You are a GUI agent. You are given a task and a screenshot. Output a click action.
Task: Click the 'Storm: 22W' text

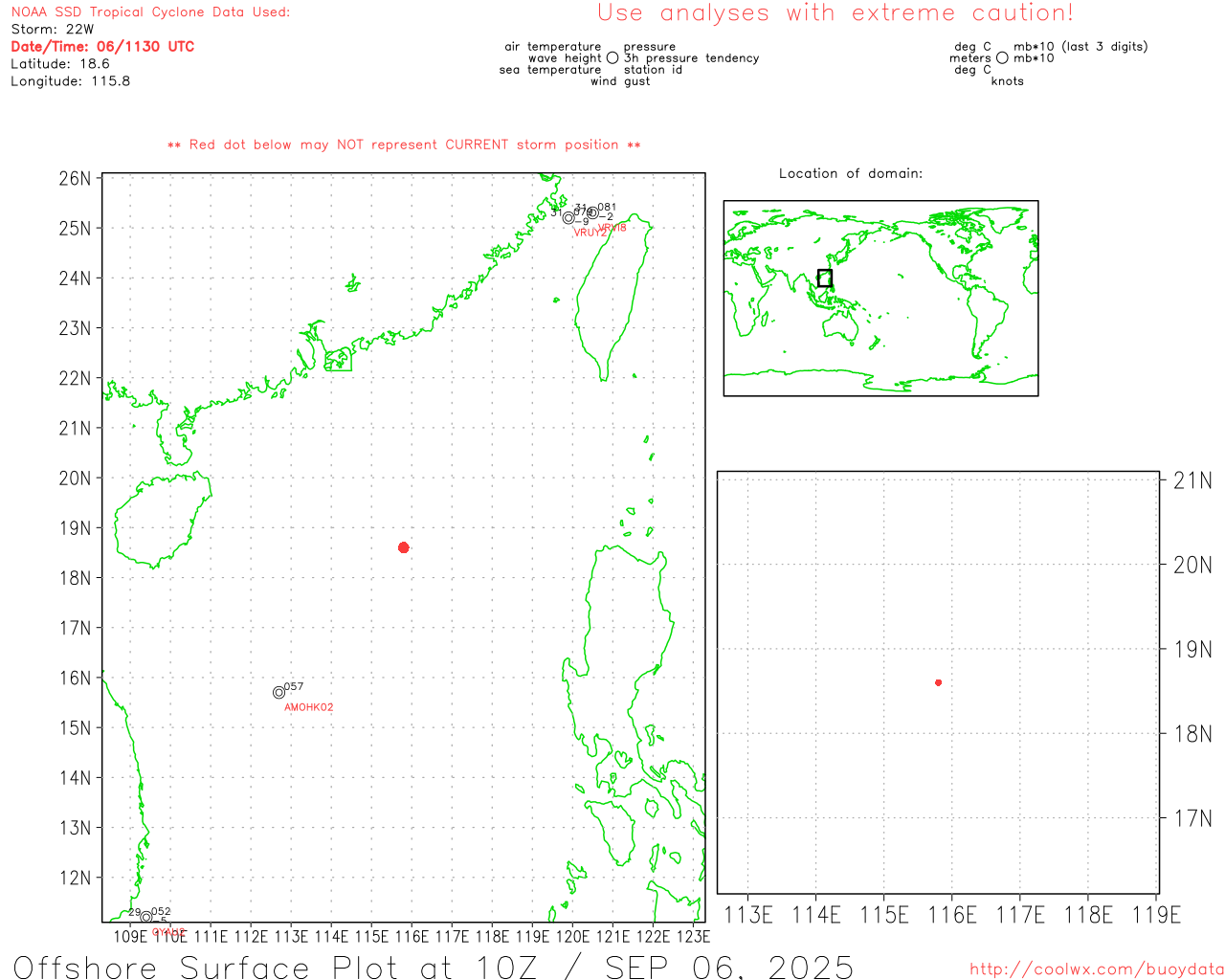(53, 30)
